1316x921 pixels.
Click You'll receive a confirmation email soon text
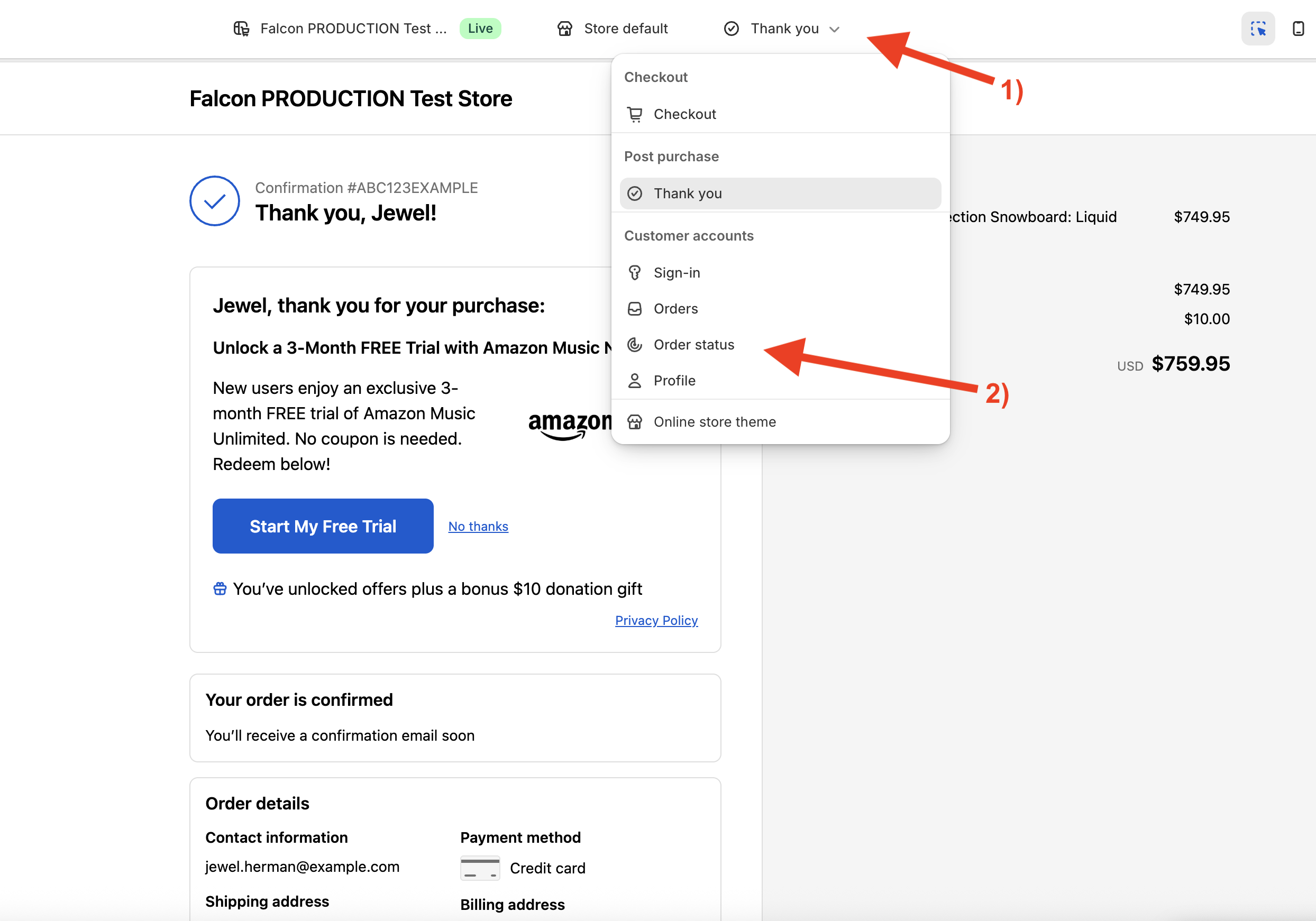tap(340, 735)
